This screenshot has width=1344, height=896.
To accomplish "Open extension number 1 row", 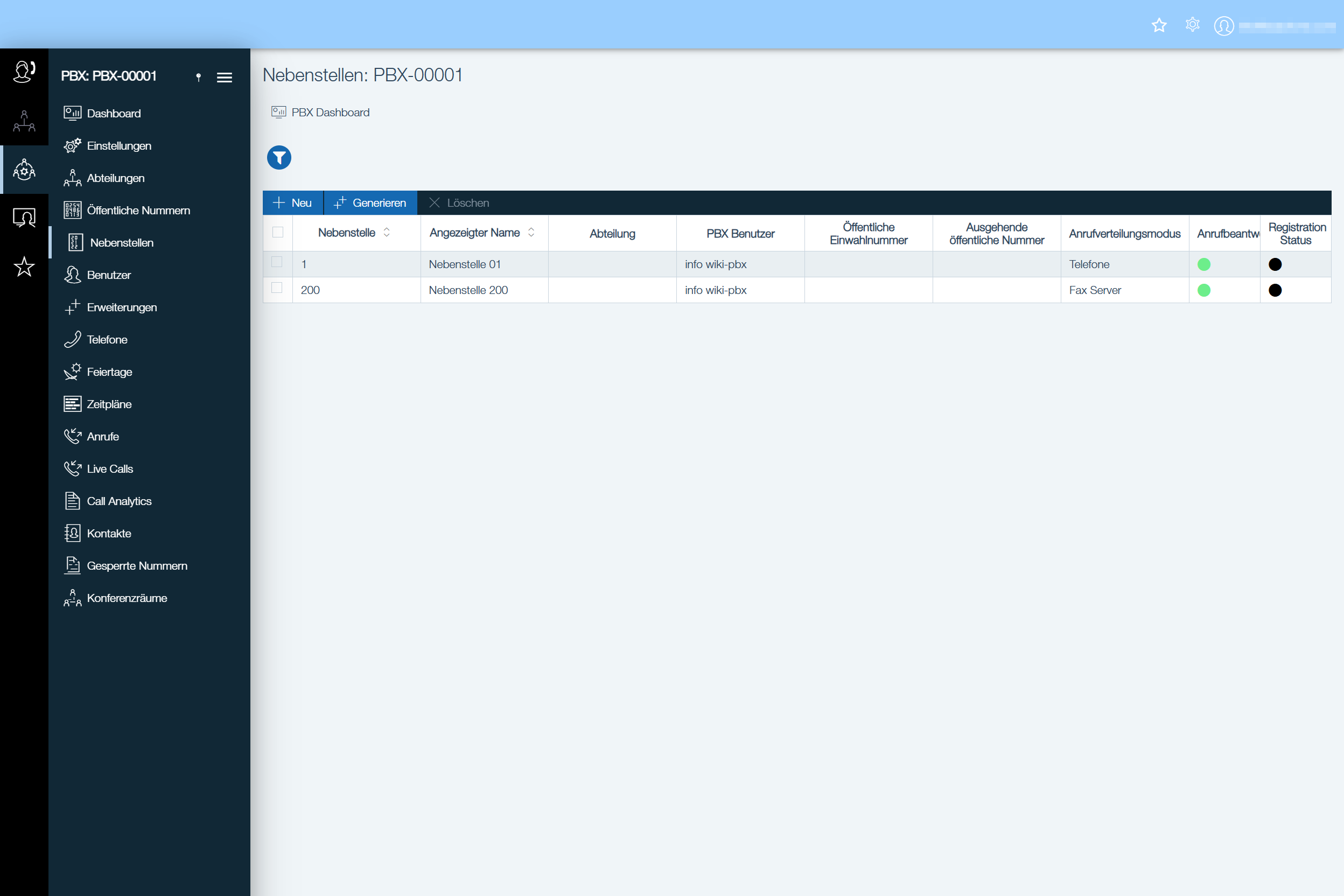I will point(304,264).
